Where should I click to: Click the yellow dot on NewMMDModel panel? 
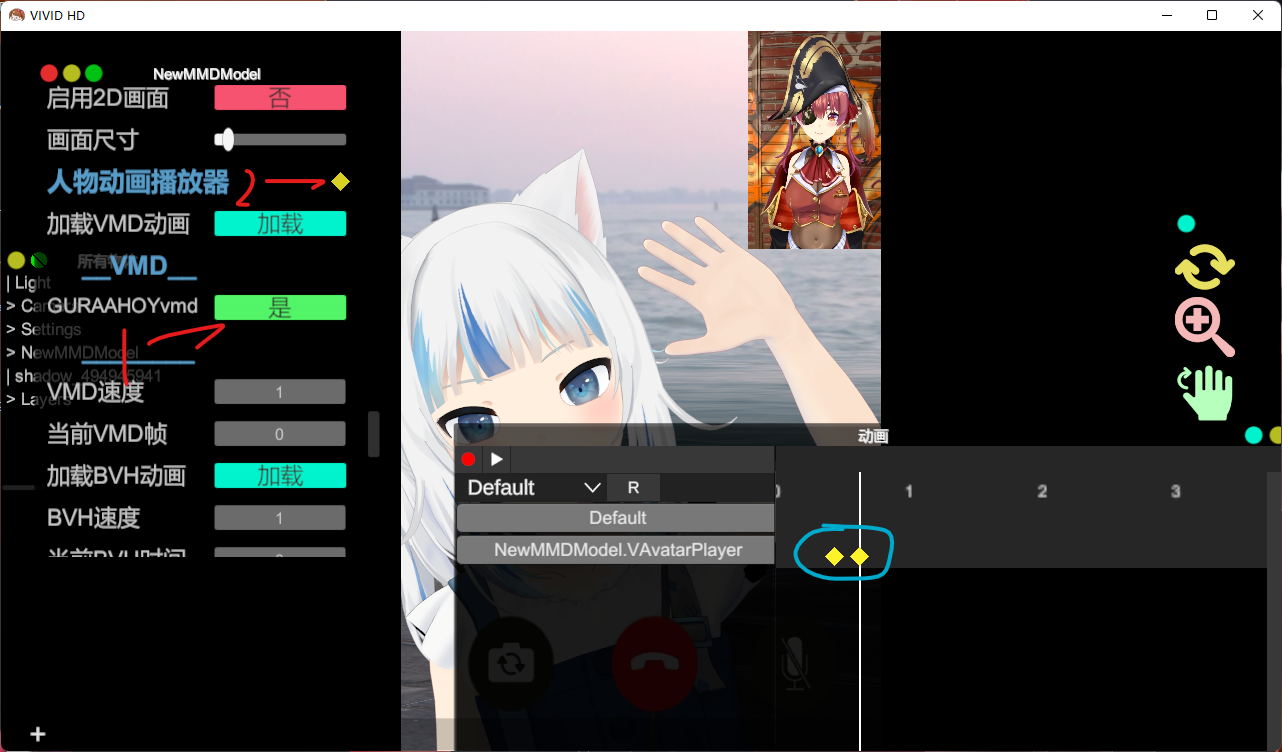pos(71,73)
